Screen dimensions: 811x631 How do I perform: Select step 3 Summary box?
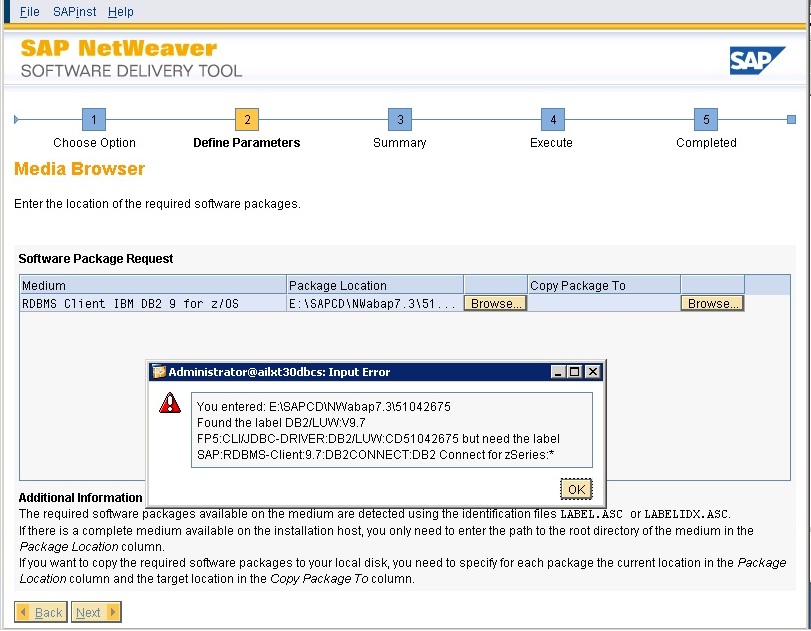[x=400, y=119]
